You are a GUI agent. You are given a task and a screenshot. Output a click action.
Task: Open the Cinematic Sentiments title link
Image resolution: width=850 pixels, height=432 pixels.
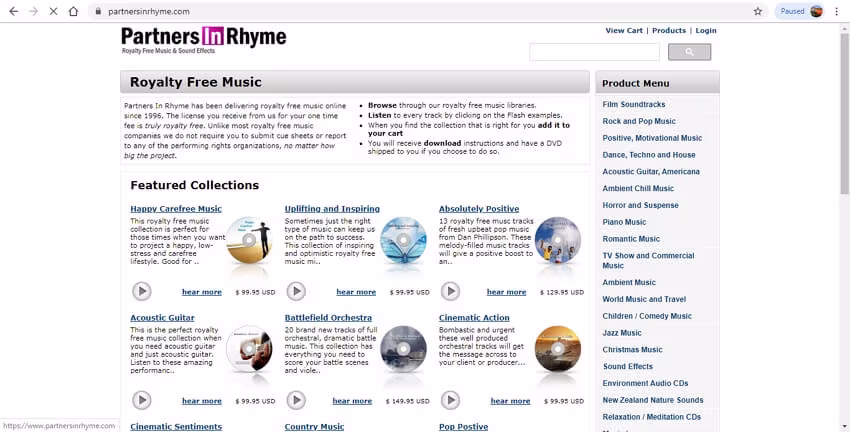point(176,427)
